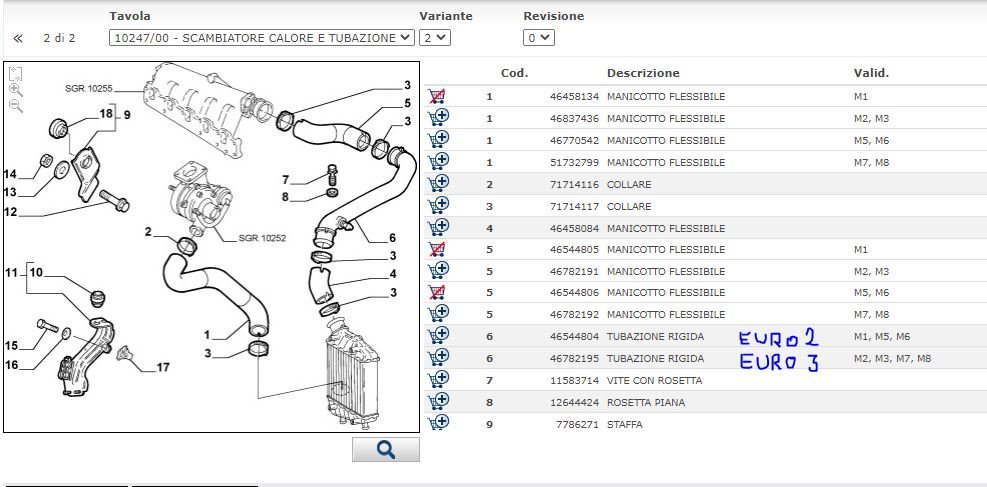Screen dimensions: 987x487
Task: Click unavailable cart icon for part 46458134
Action: 437,97
